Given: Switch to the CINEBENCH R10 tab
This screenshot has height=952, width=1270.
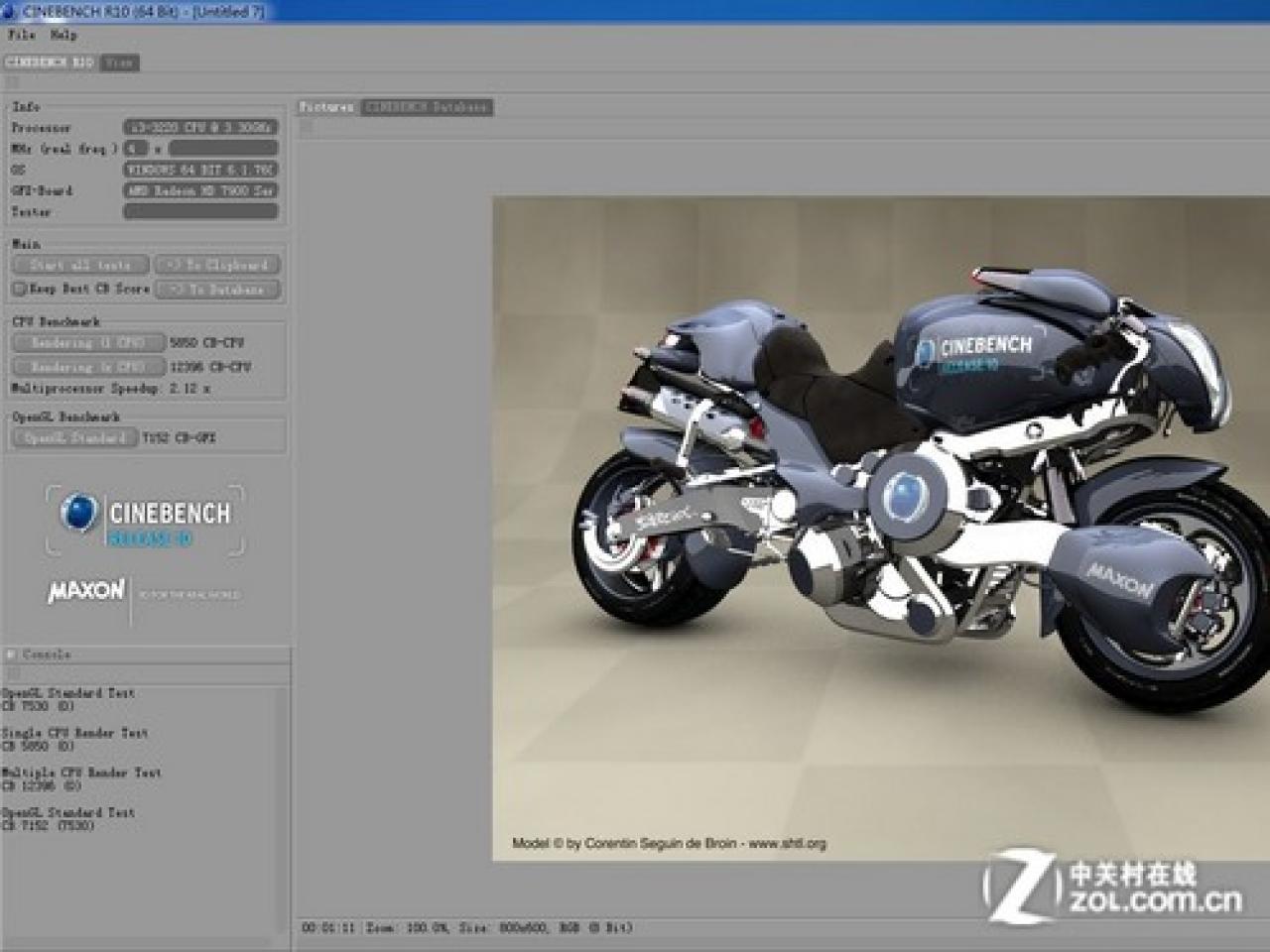Looking at the screenshot, I should coord(50,62).
